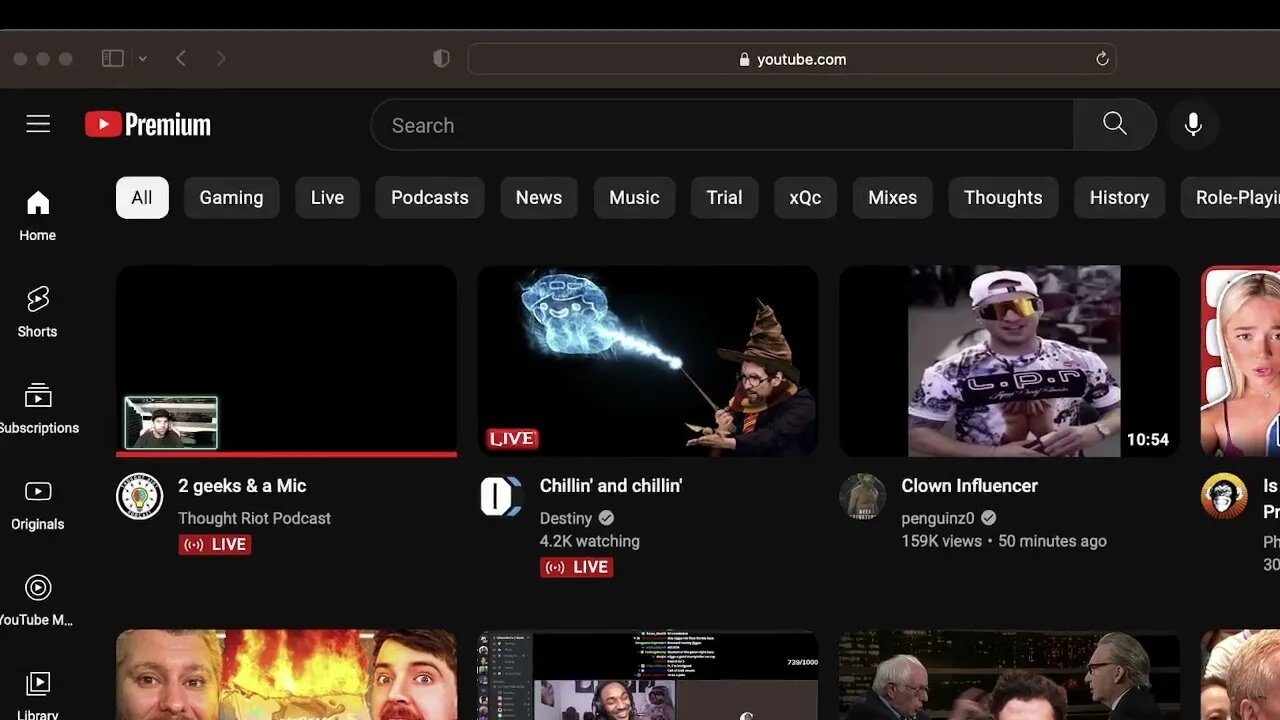Click the 159K views text

(x=942, y=541)
